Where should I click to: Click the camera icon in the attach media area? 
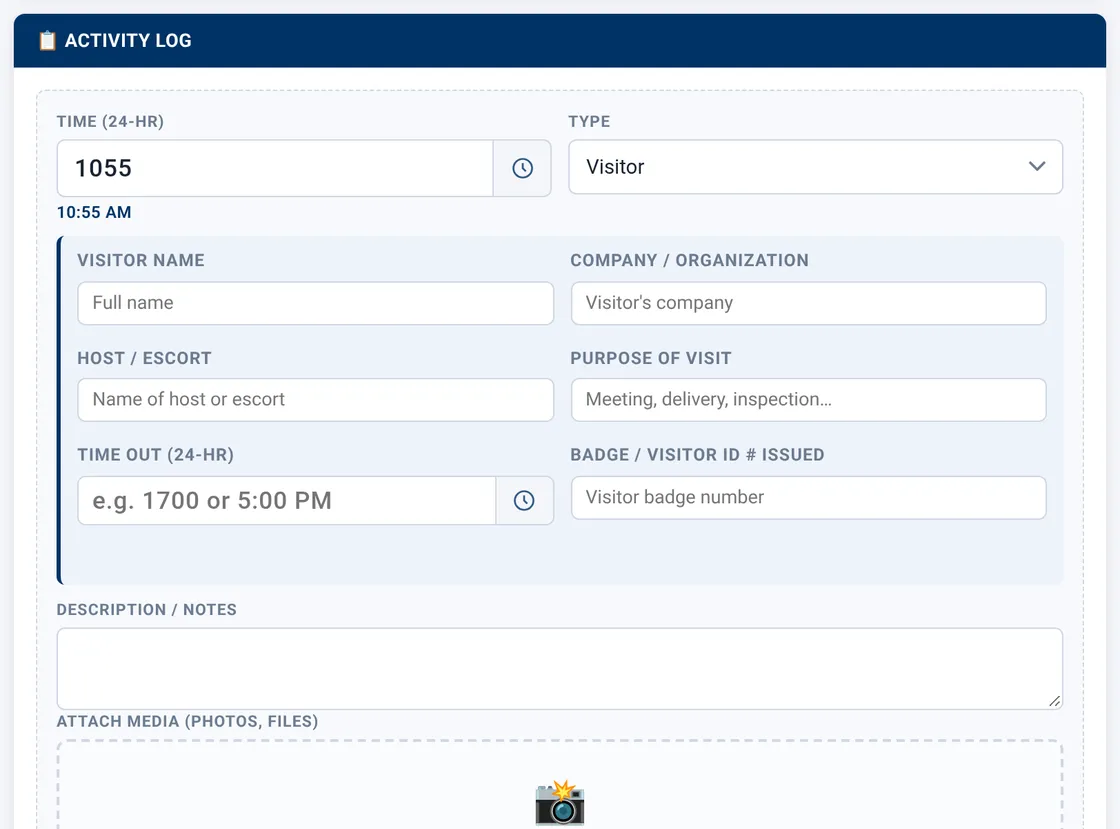(560, 803)
